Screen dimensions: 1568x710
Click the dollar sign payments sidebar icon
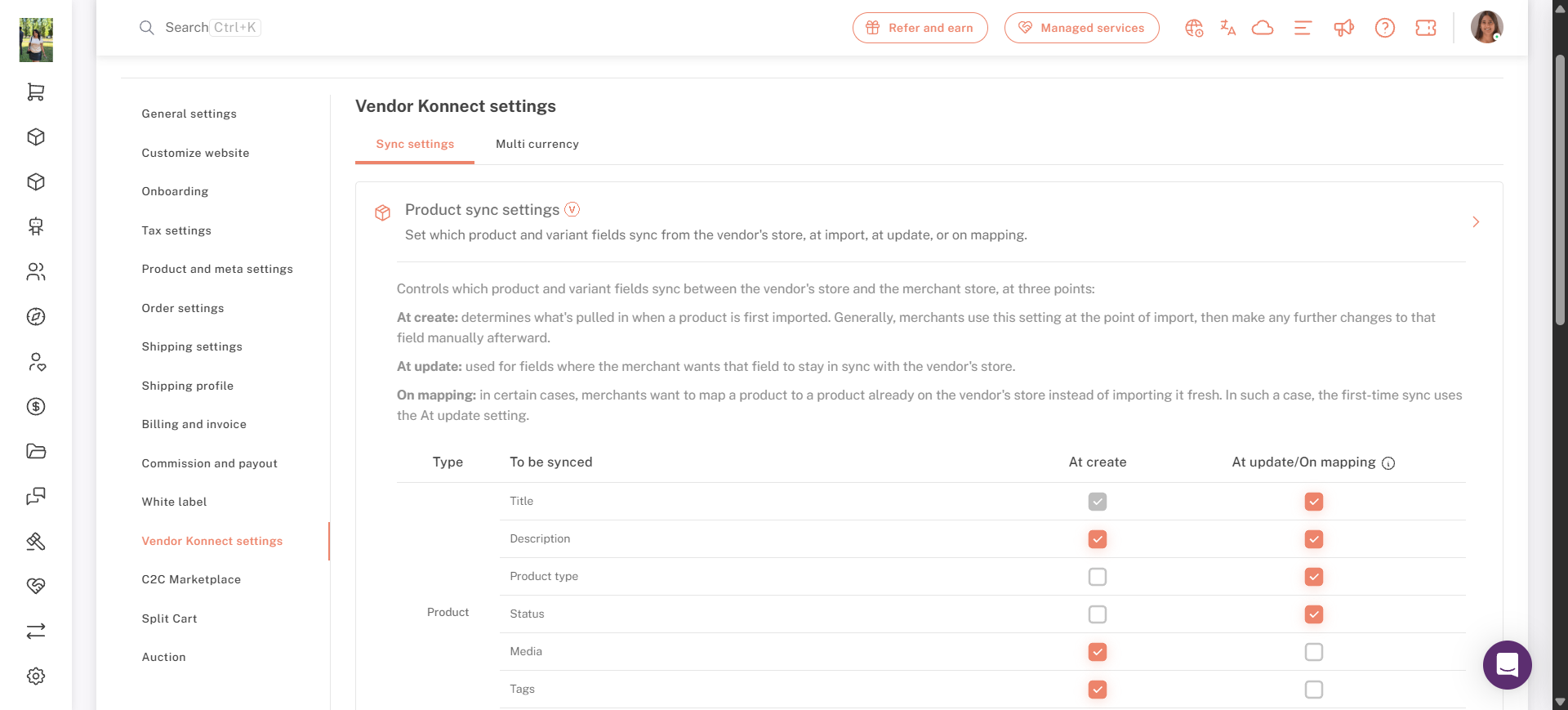click(x=36, y=407)
